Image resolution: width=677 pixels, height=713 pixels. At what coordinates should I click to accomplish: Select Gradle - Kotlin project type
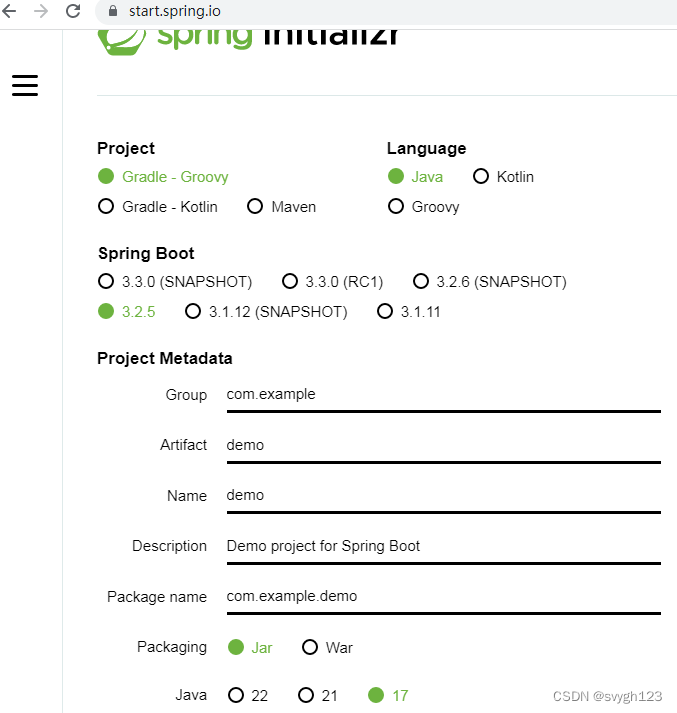point(158,206)
